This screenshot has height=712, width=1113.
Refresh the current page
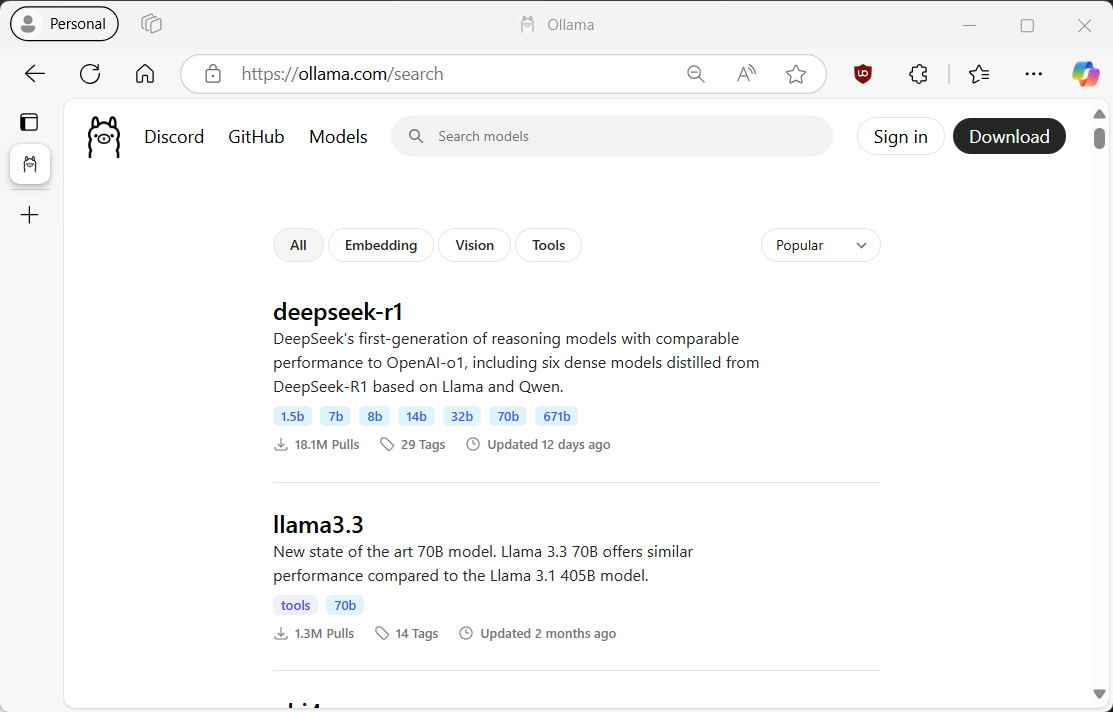[90, 74]
